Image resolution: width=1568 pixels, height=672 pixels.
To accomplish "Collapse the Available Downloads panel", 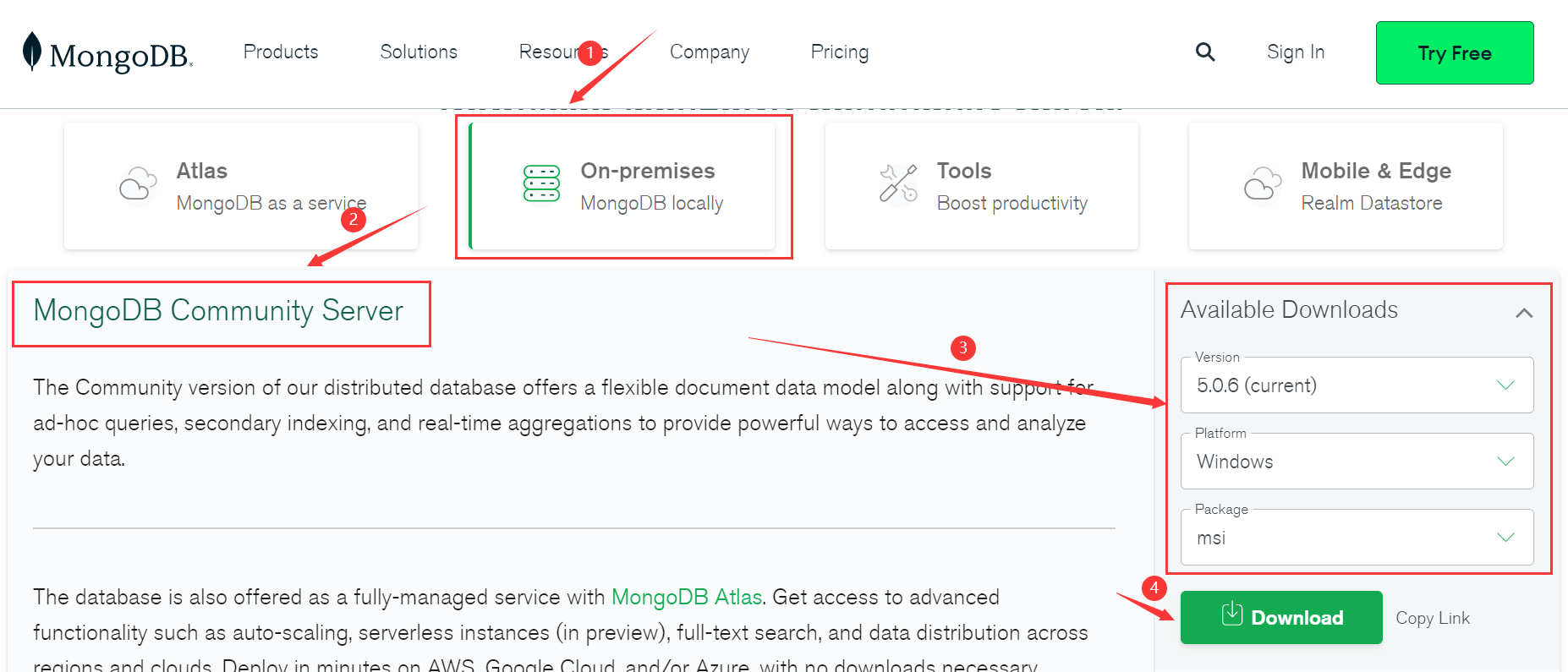I will (x=1524, y=313).
